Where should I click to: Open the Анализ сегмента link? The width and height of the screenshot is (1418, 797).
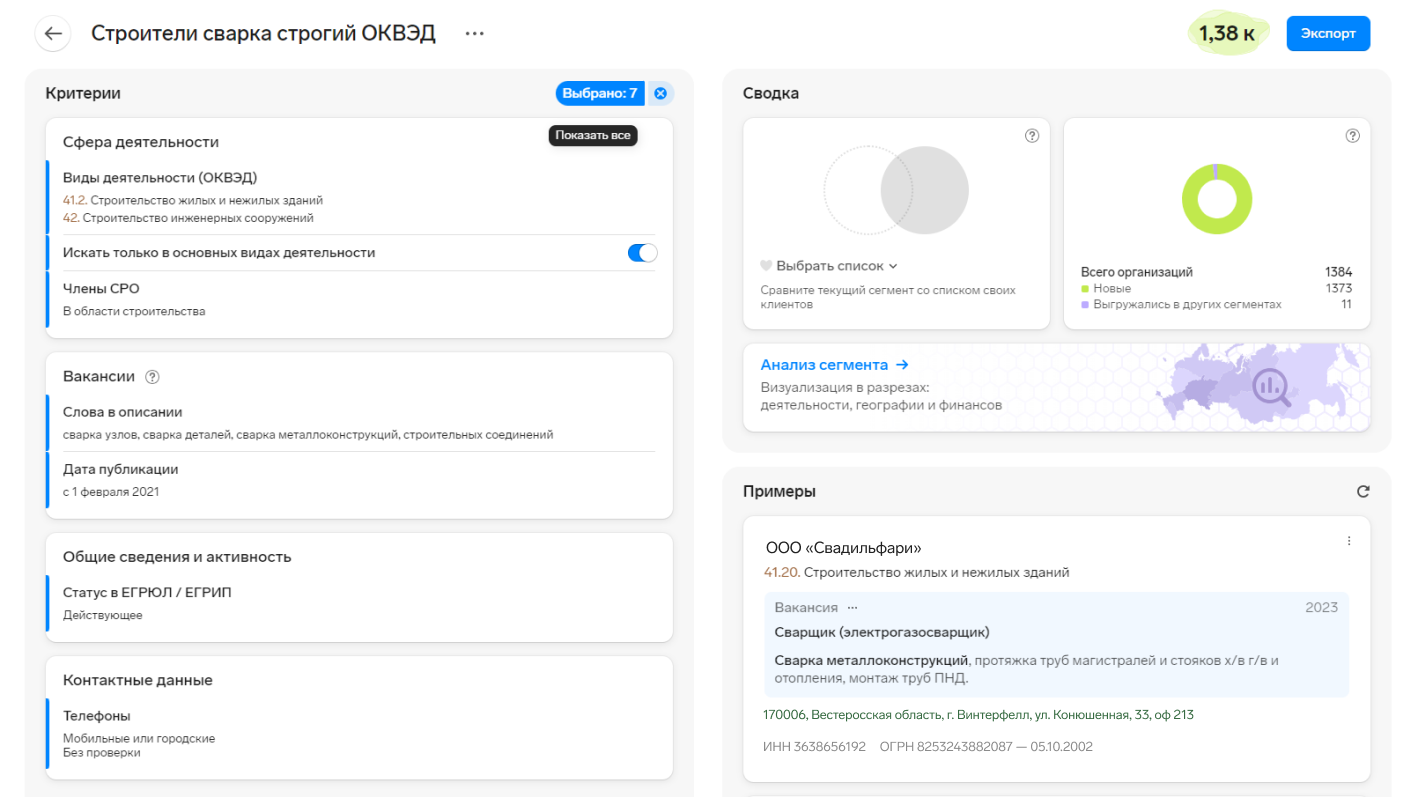click(834, 365)
